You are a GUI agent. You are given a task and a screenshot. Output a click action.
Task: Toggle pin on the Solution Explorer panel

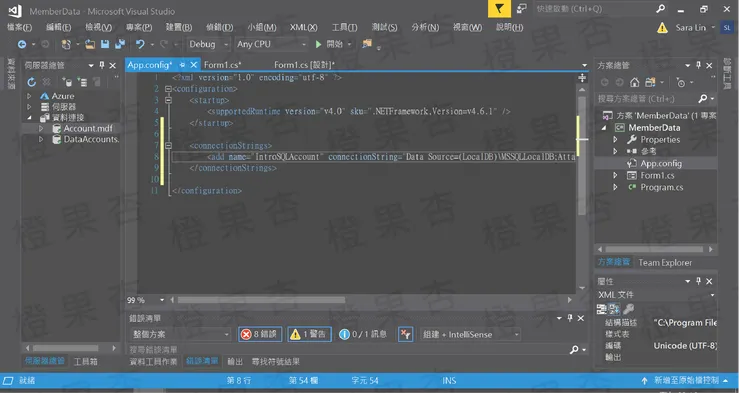698,66
